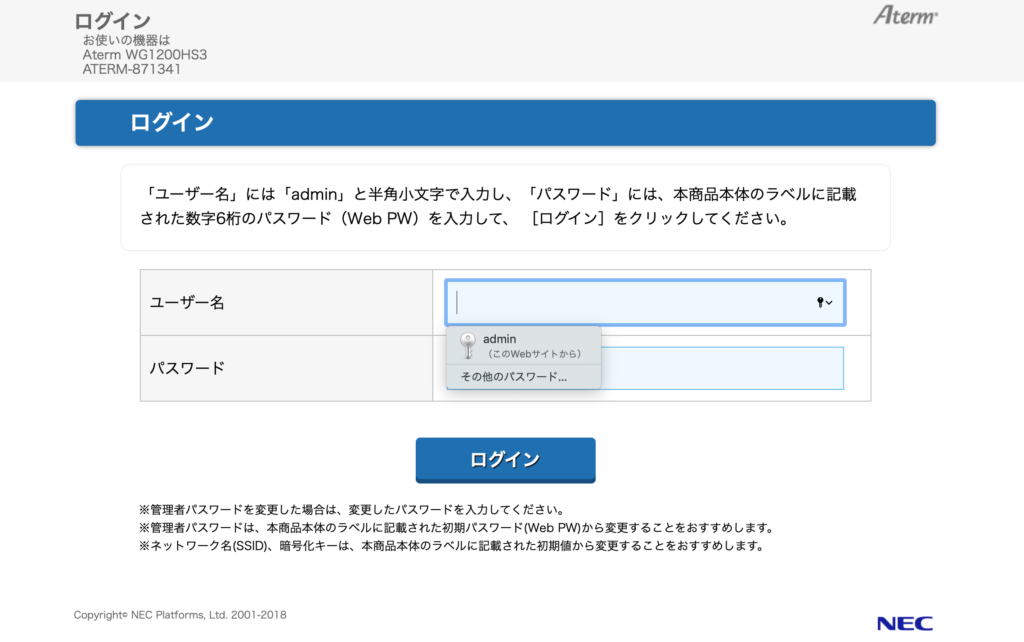
Task: Click the NEC logo in the footer
Action: (904, 623)
